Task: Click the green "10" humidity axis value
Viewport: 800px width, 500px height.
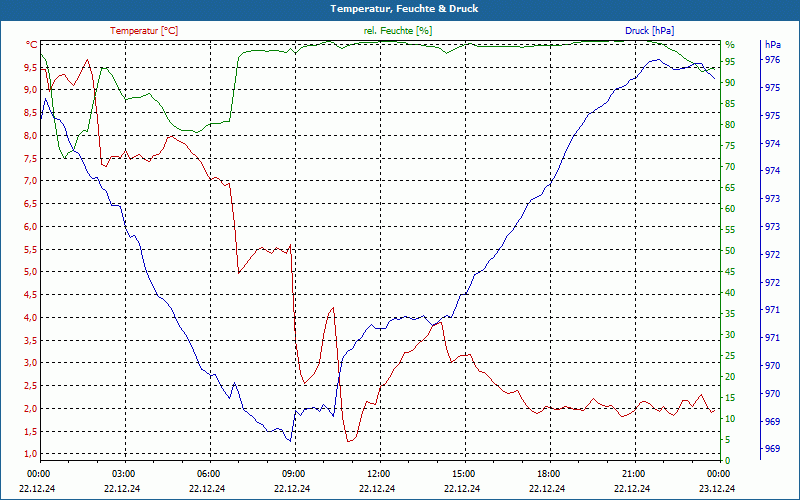Action: click(730, 419)
